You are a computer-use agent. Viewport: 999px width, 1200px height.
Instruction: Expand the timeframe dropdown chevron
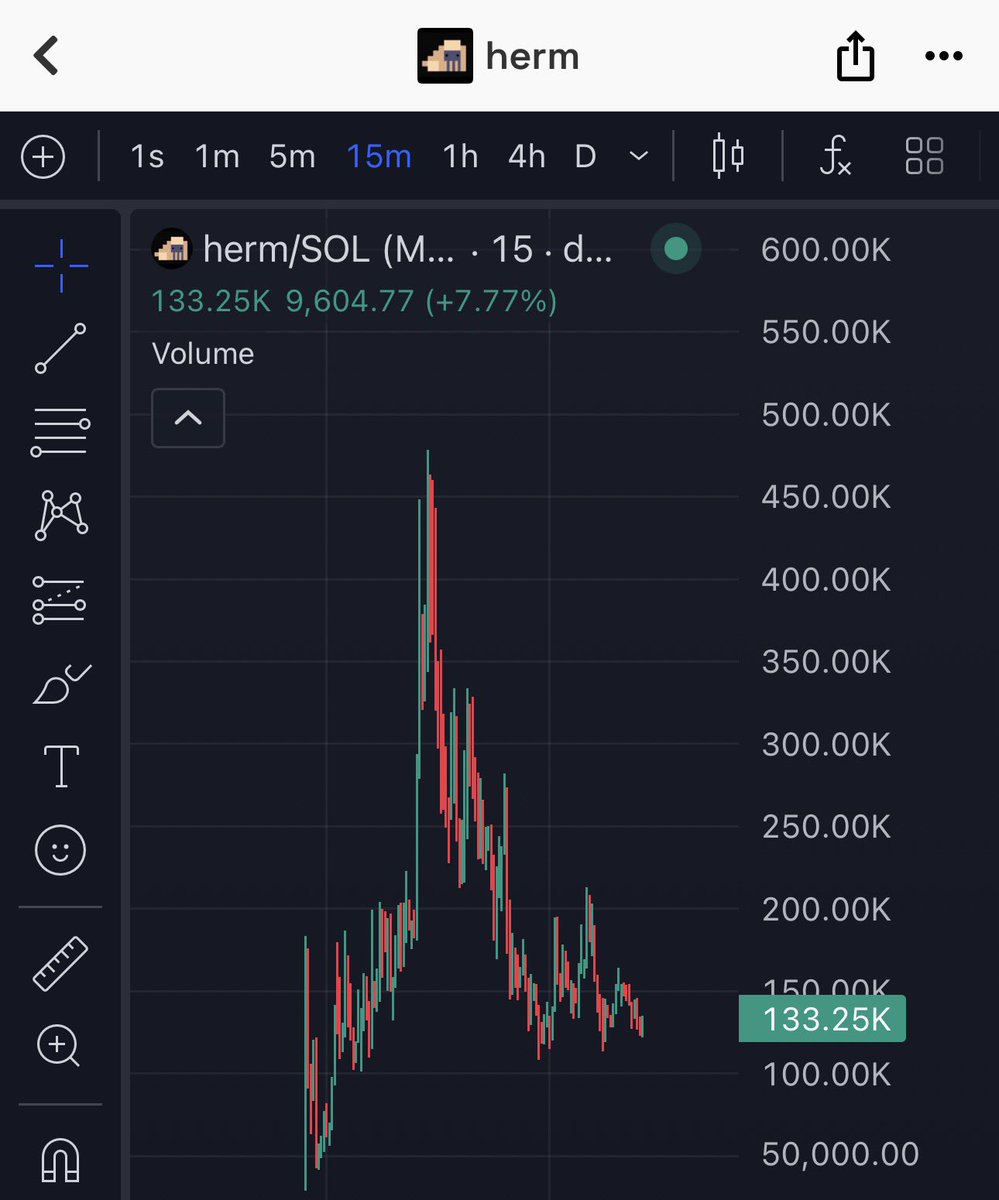tap(639, 157)
